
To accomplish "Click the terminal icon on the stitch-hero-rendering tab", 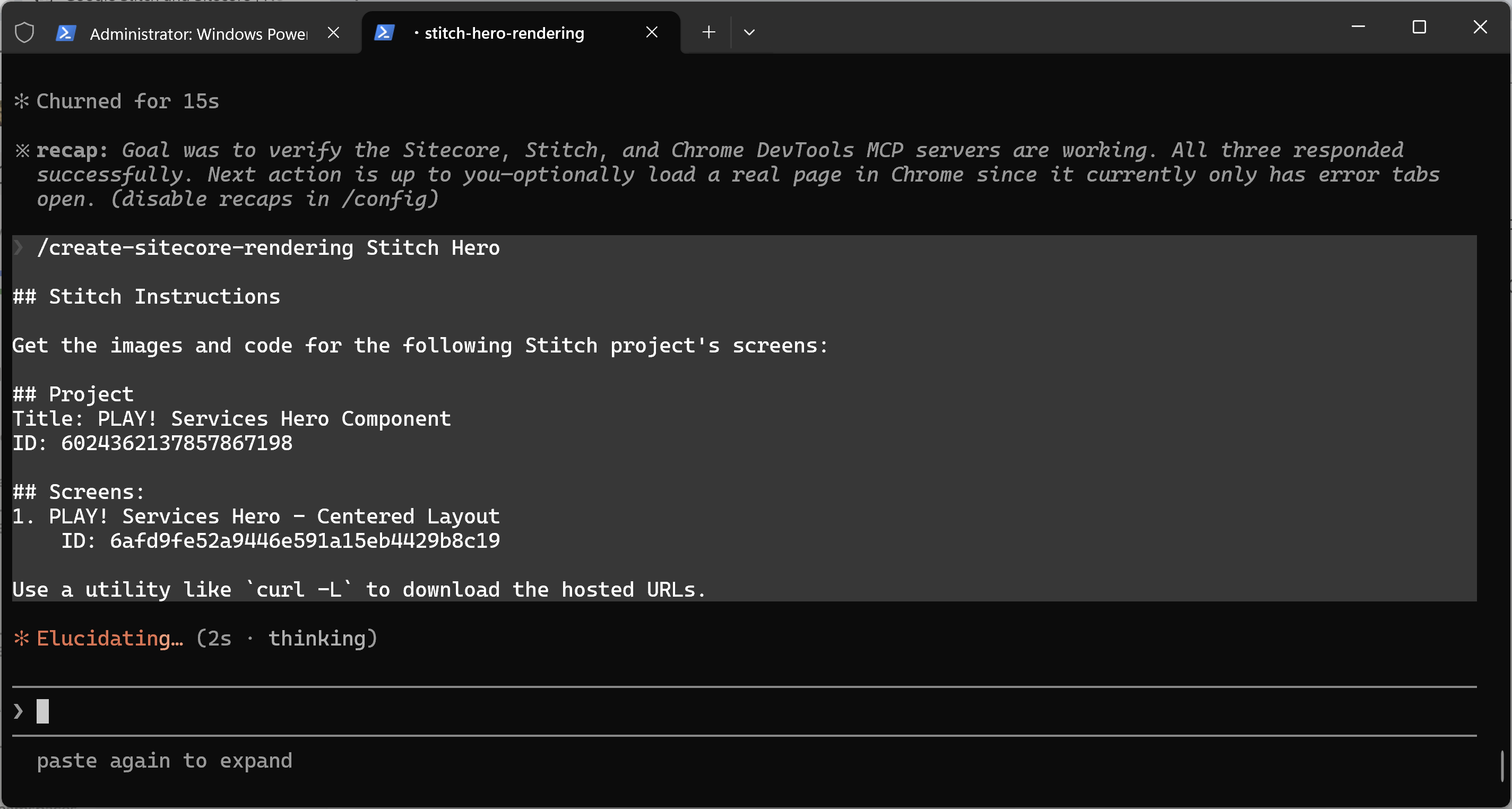I will 385,33.
